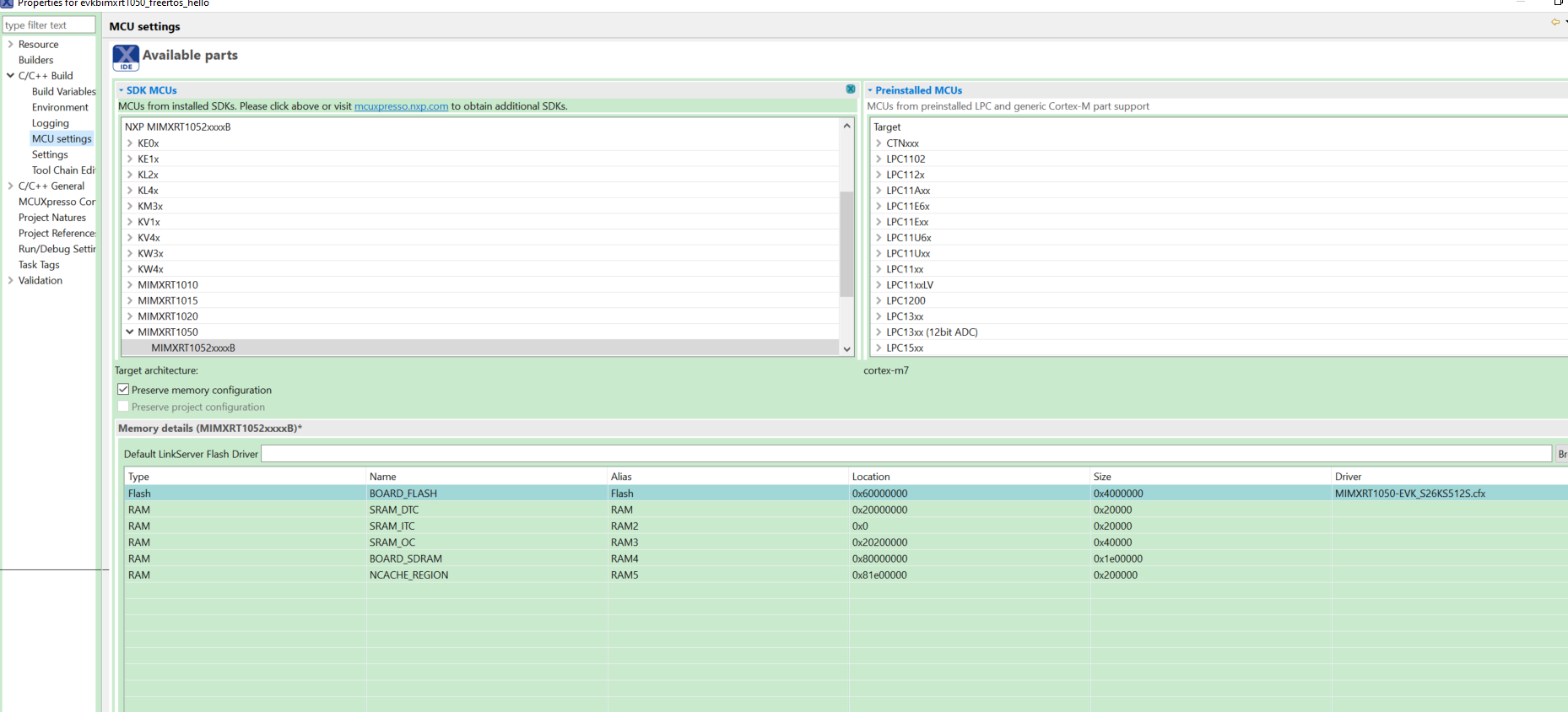Expand the Validation node

click(10, 280)
